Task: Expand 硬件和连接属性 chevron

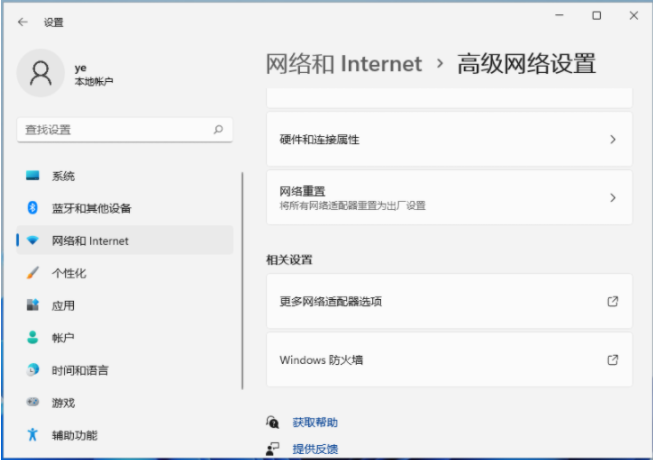Action: click(613, 140)
